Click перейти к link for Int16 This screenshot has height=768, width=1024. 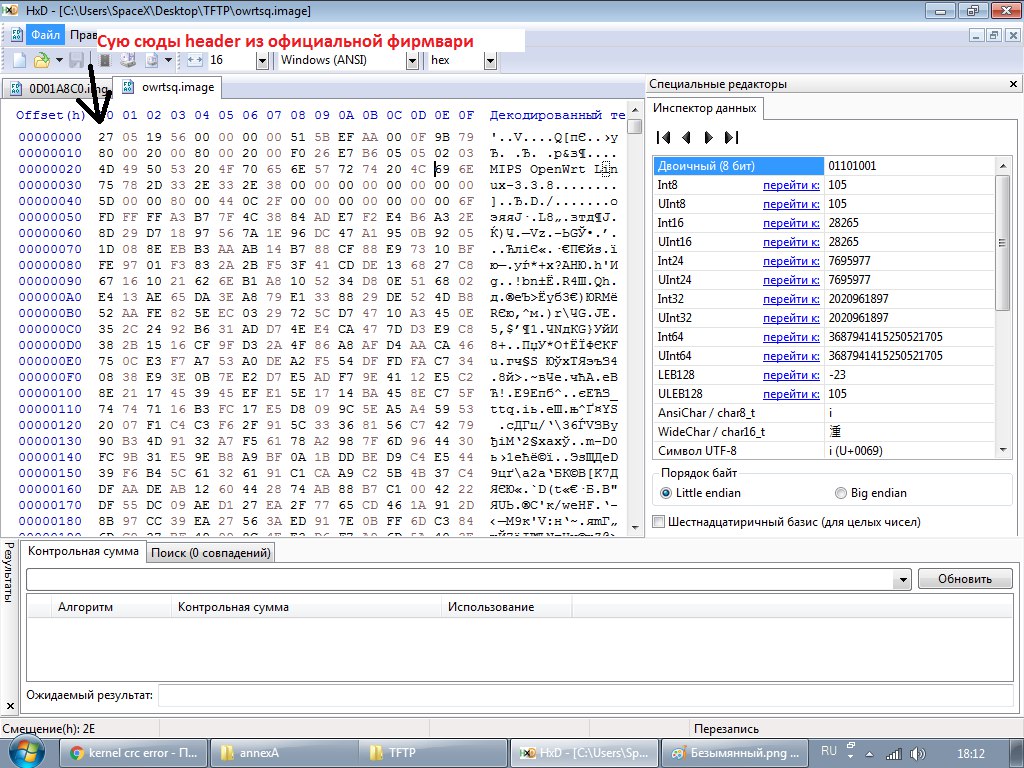coord(791,223)
